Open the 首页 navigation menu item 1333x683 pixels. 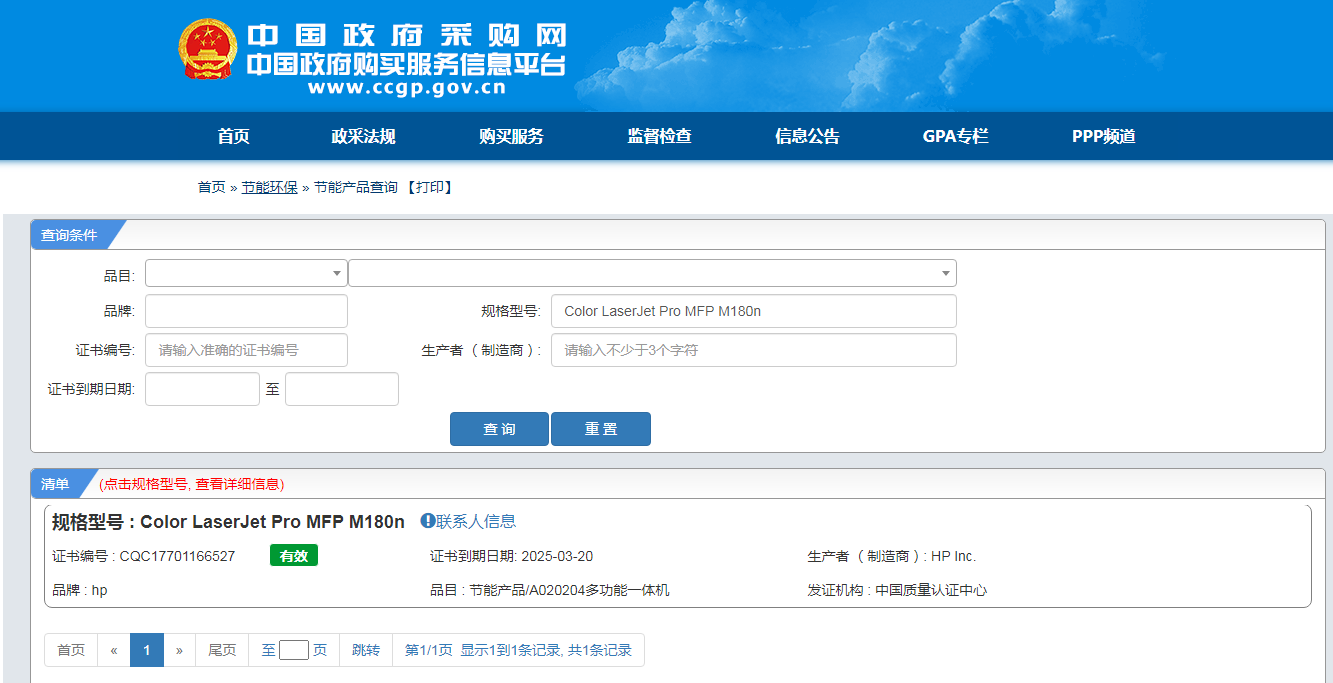pyautogui.click(x=234, y=137)
